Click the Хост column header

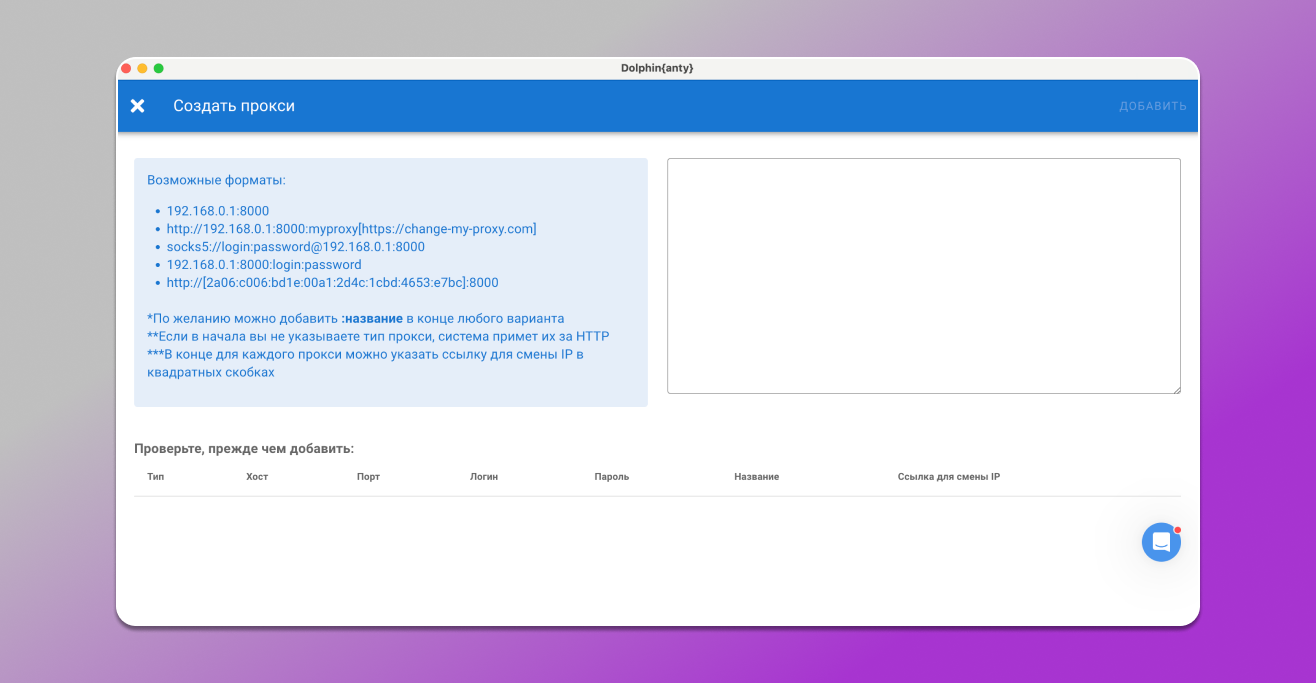pyautogui.click(x=257, y=477)
